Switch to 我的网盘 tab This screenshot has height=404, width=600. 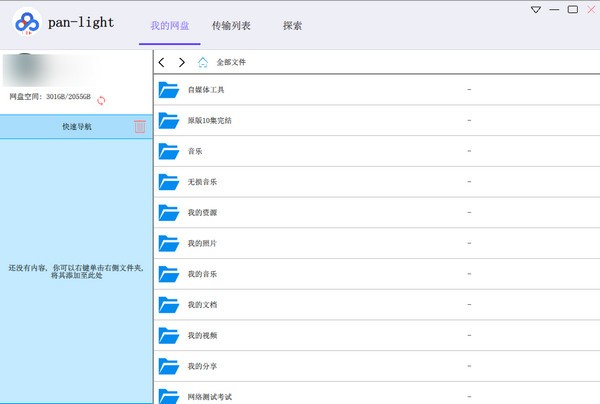169,26
